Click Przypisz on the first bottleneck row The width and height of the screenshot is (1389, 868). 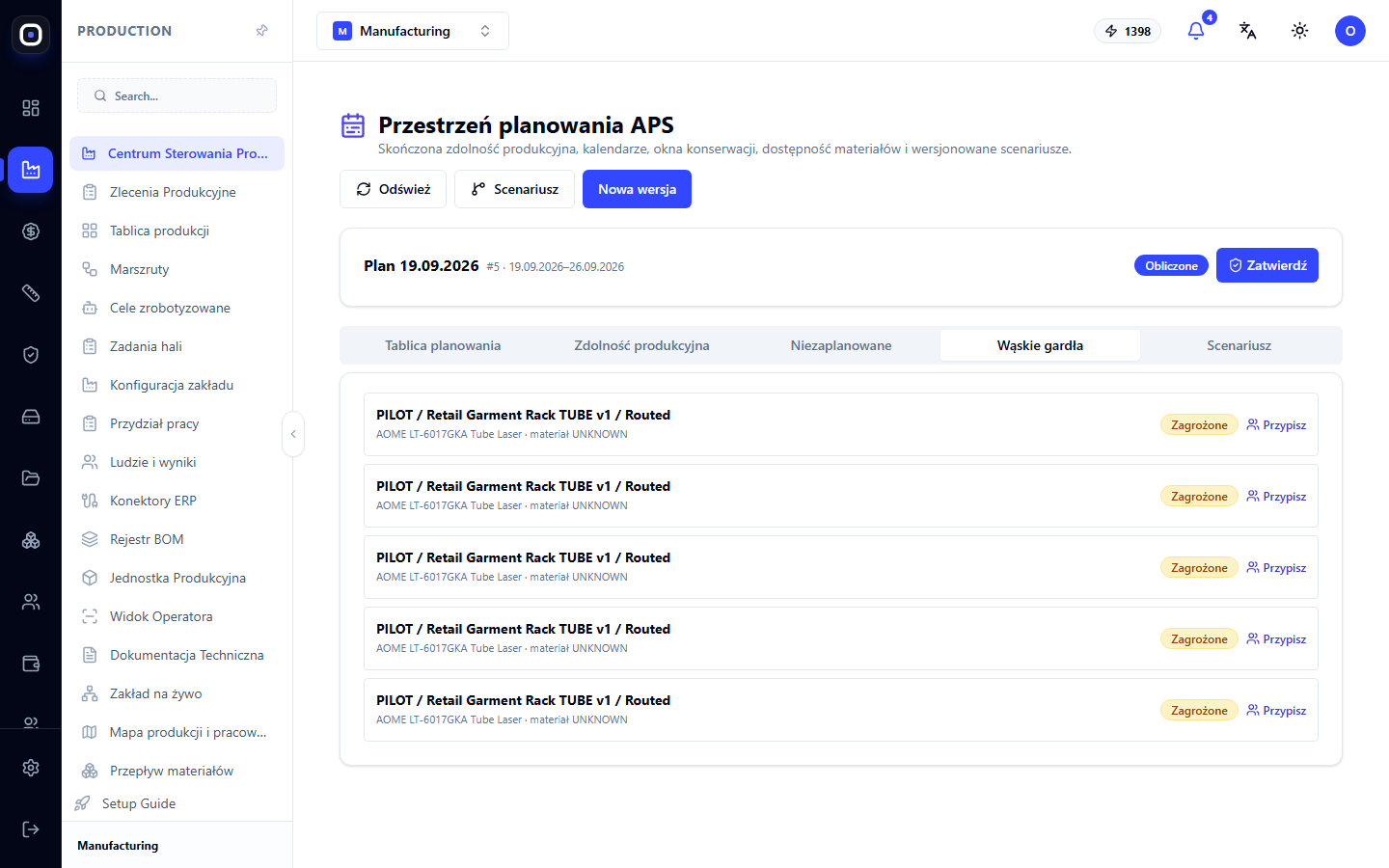pyautogui.click(x=1276, y=424)
